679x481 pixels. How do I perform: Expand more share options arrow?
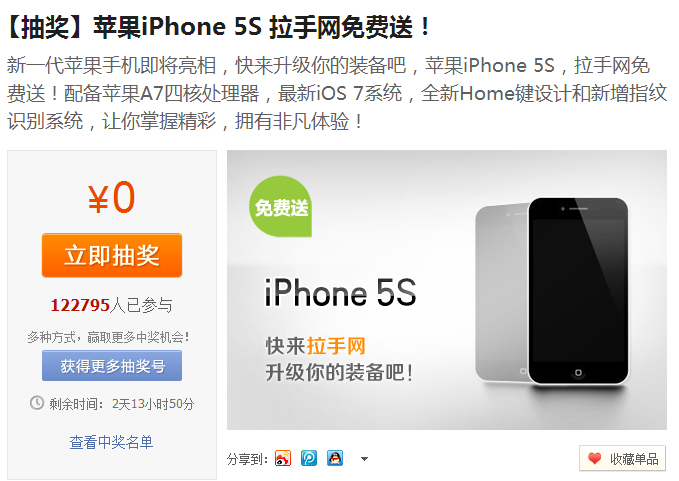(x=364, y=459)
